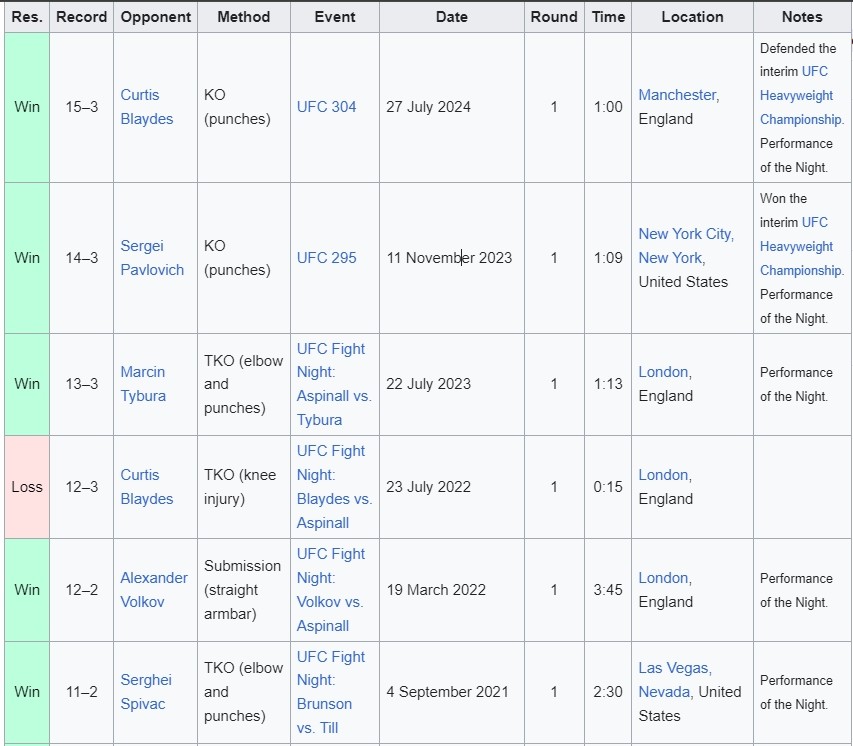Click the 3:45 time cell
The width and height of the screenshot is (853, 746).
click(608, 590)
